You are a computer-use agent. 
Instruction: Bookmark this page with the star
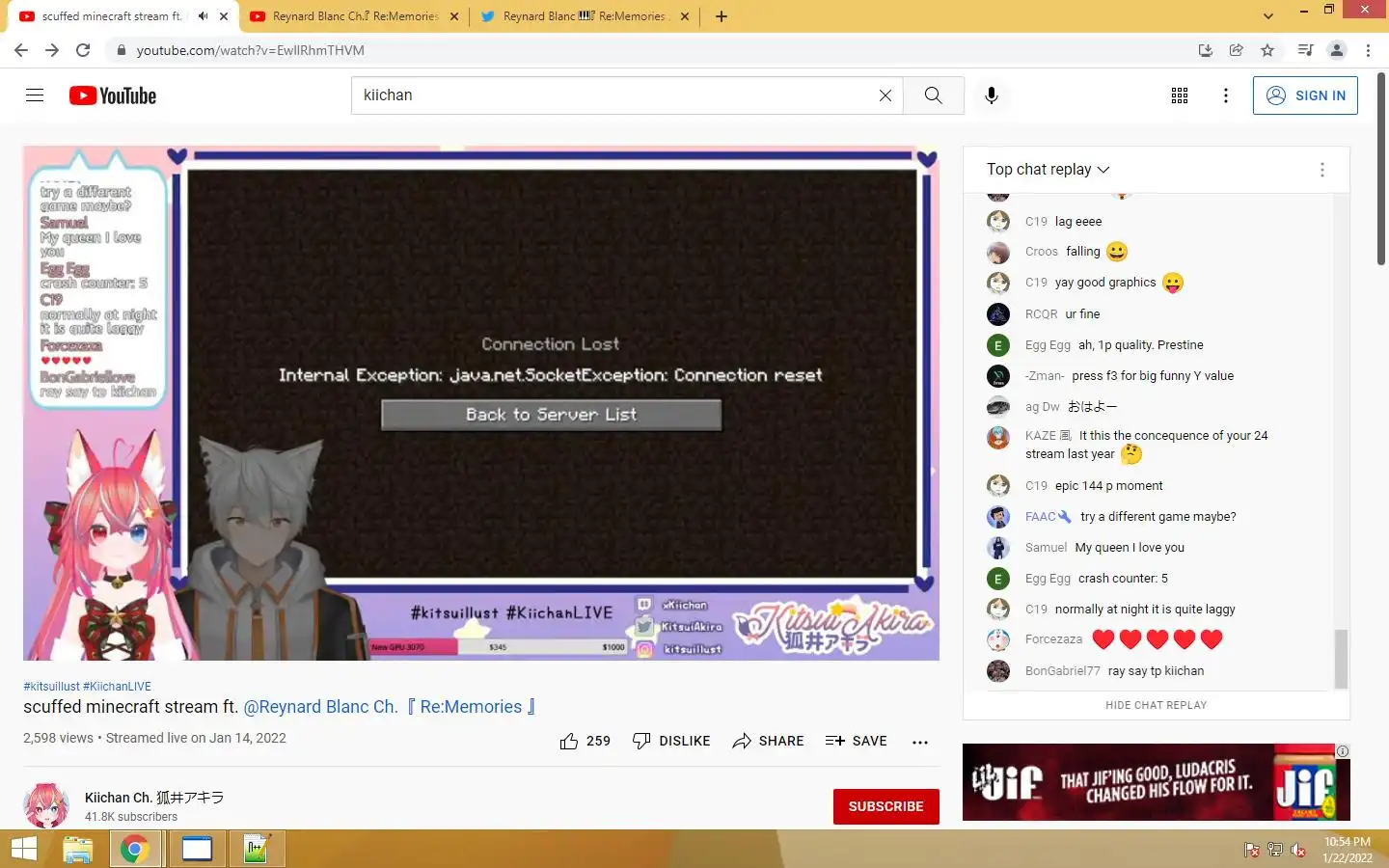tap(1267, 50)
